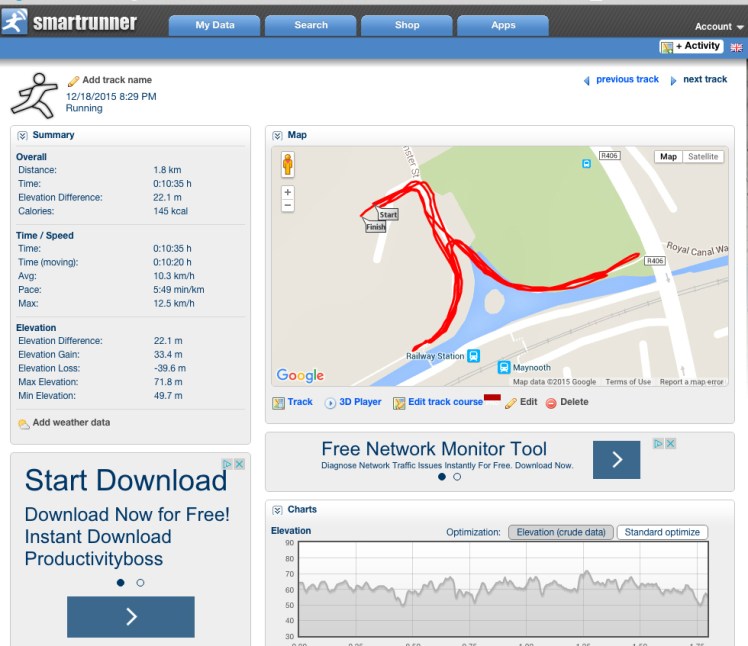The width and height of the screenshot is (748, 646).
Task: Go to next track
Action: coord(705,79)
